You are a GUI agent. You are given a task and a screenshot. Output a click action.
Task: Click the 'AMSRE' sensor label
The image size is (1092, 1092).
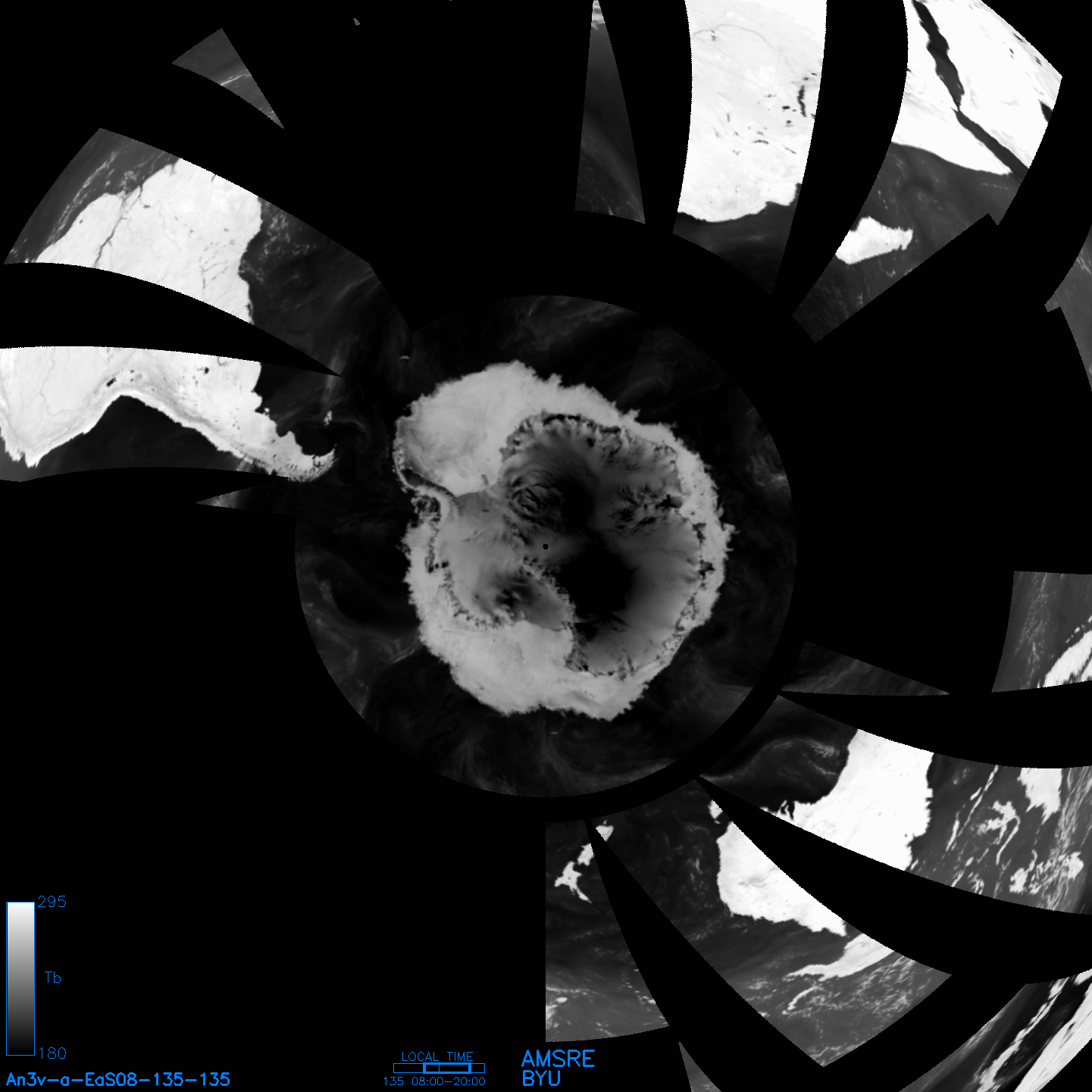point(559,1059)
